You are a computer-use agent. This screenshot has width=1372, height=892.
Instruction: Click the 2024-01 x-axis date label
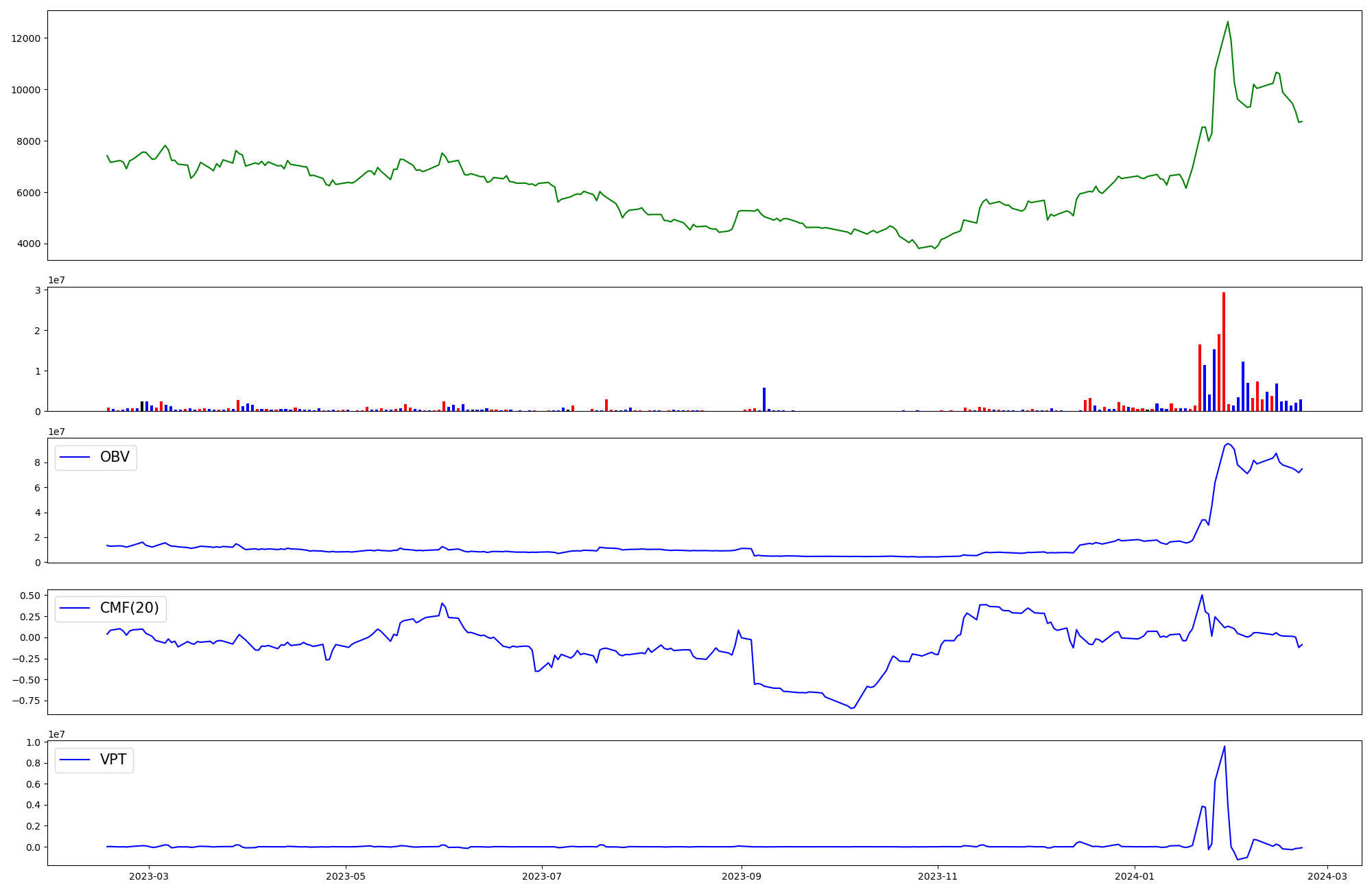[1134, 876]
